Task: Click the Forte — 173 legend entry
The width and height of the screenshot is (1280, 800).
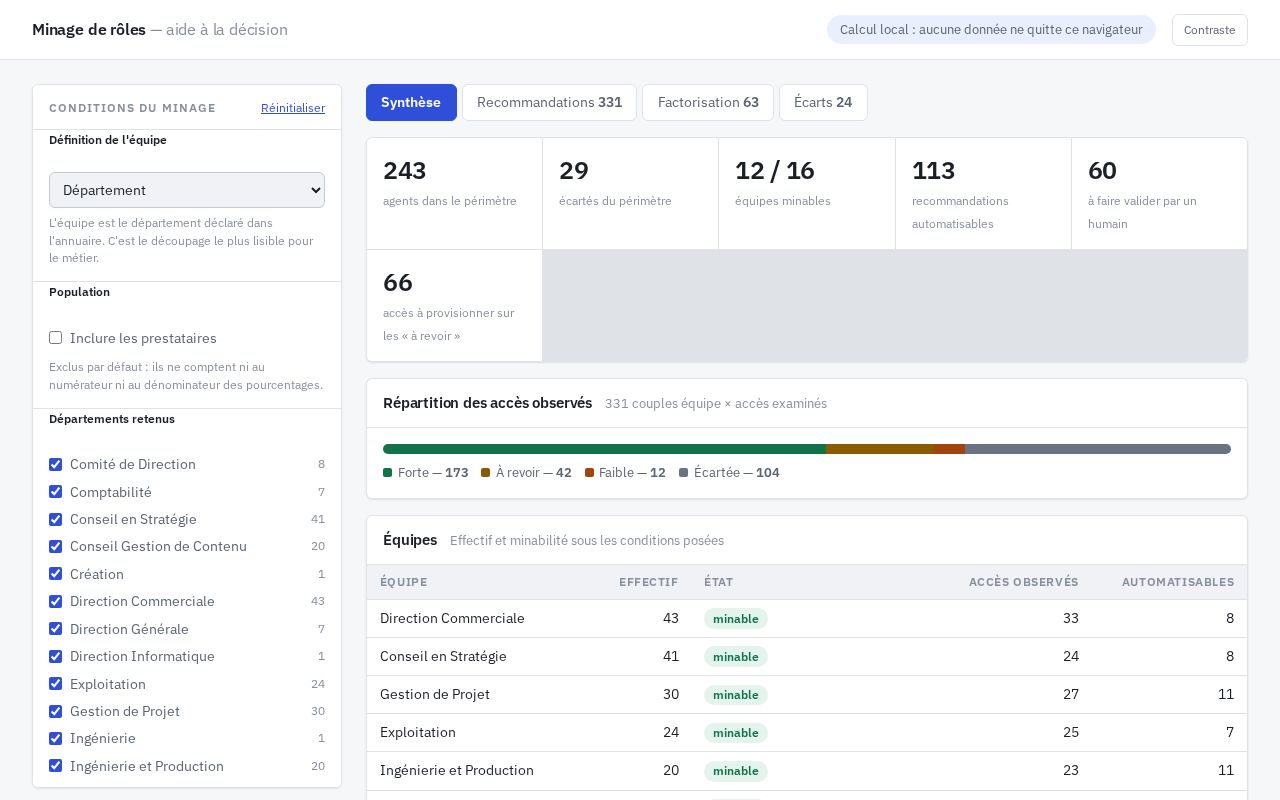Action: click(x=426, y=472)
